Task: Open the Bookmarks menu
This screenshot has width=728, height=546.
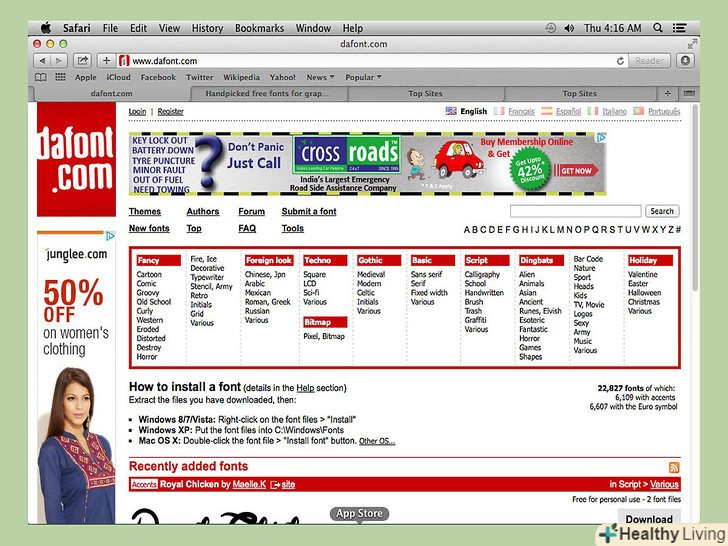Action: point(259,28)
